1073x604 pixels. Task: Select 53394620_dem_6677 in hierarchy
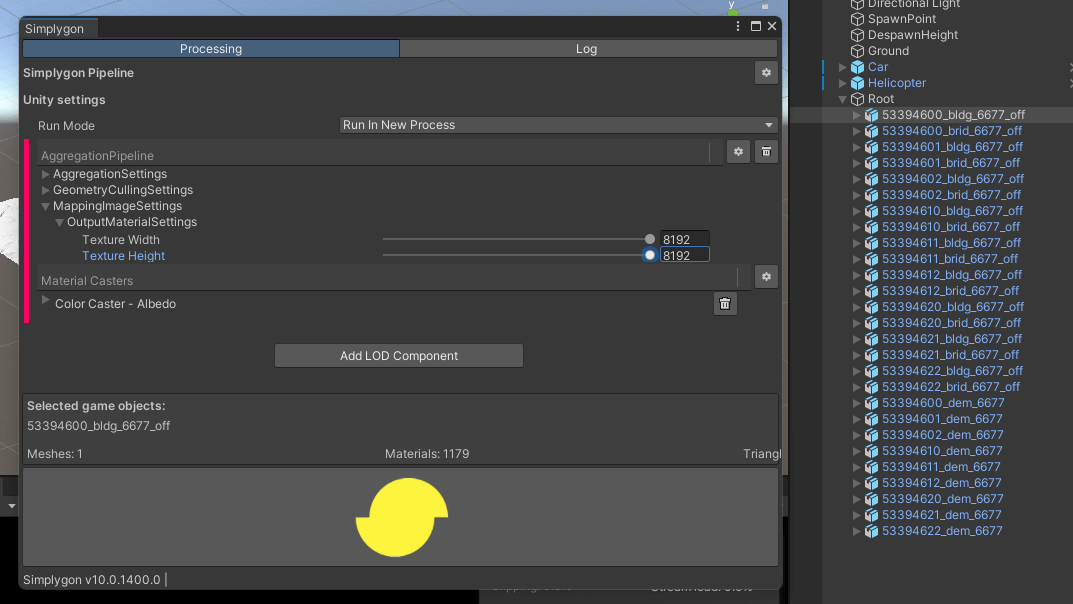[x=942, y=499]
